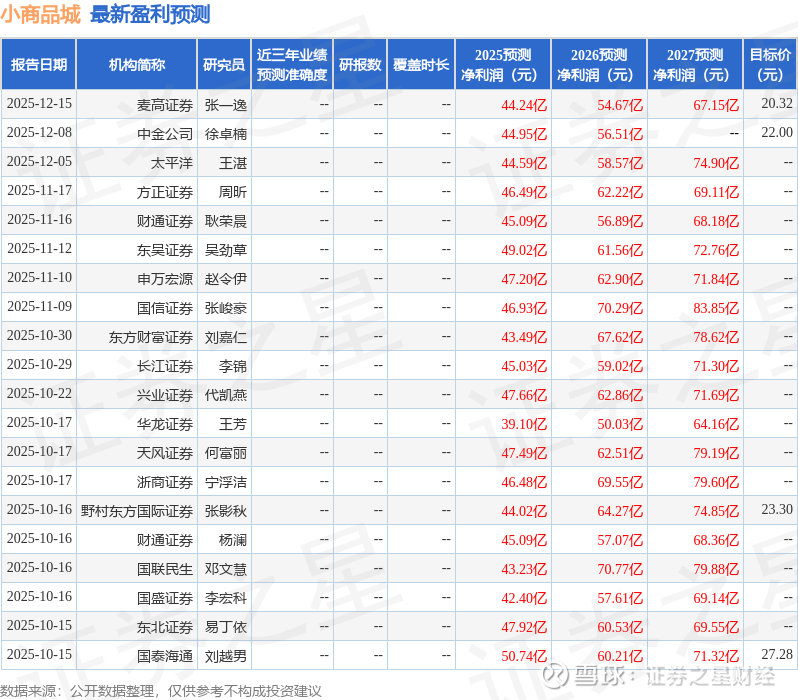Click the 报告日期 column header
The width and height of the screenshot is (798, 700).
[39, 65]
